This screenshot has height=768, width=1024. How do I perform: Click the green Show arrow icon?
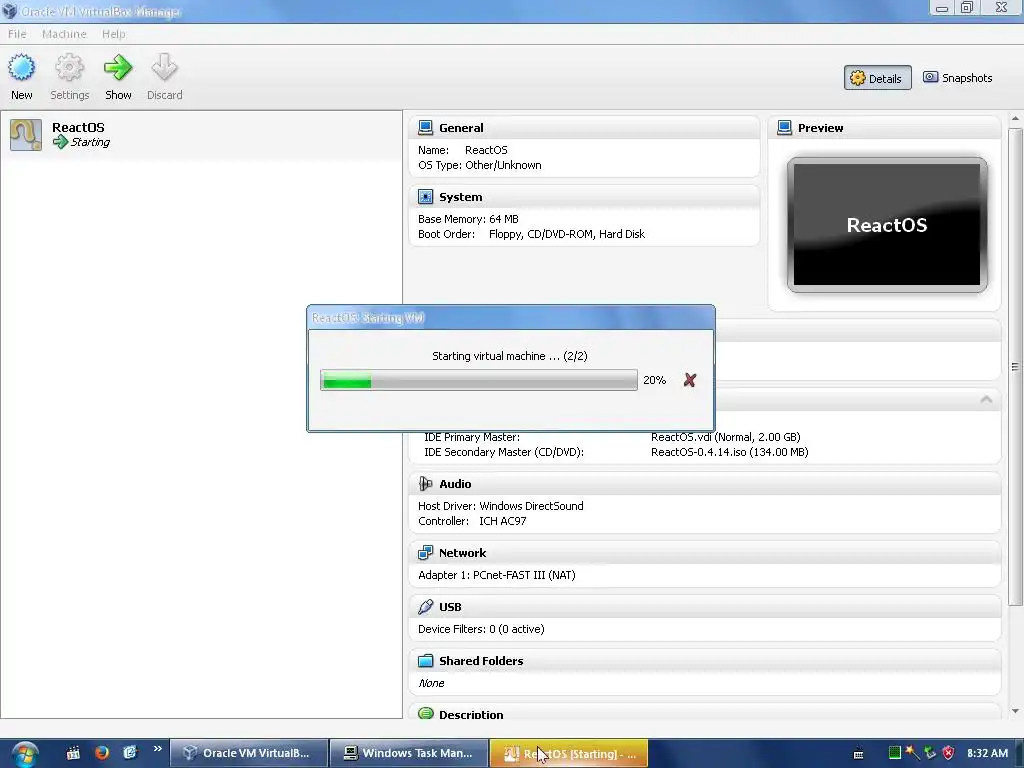(x=118, y=68)
